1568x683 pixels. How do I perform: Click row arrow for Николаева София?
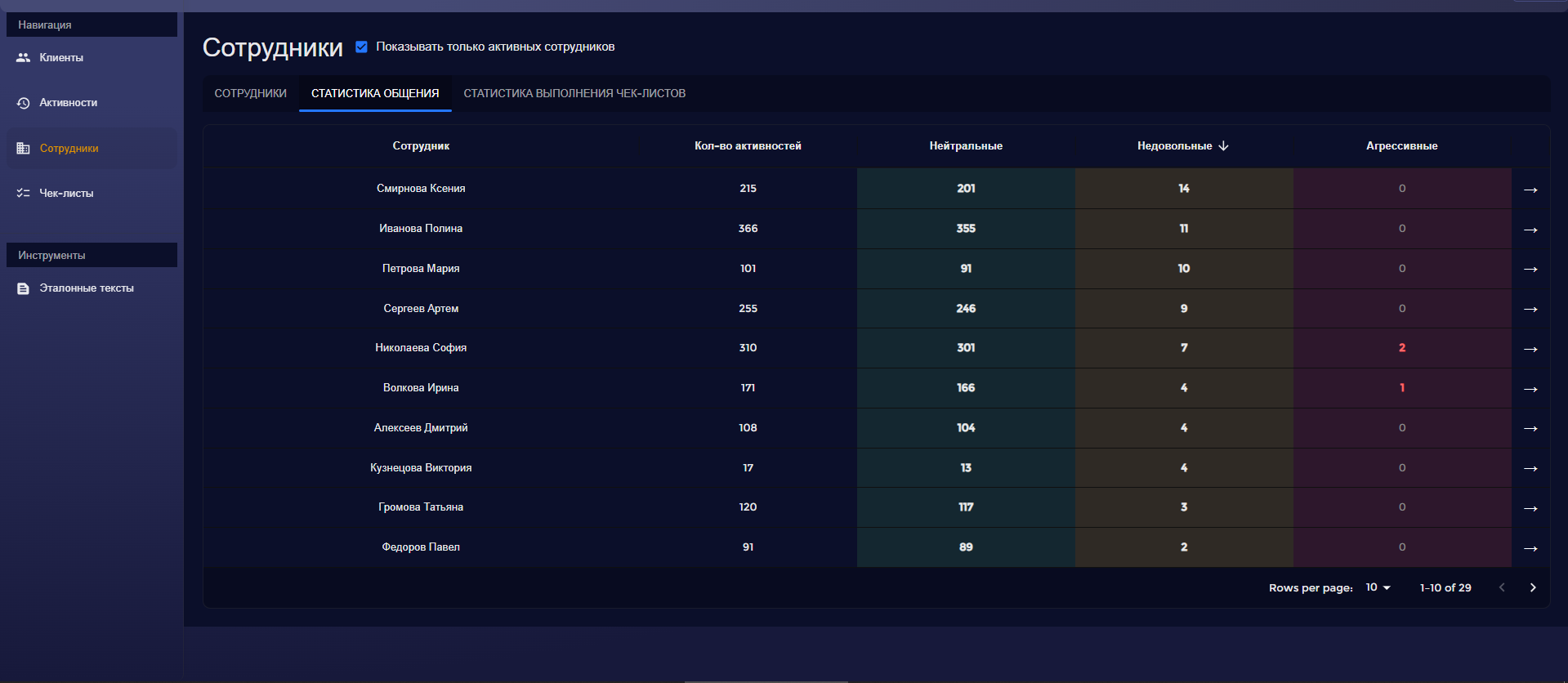(x=1530, y=349)
